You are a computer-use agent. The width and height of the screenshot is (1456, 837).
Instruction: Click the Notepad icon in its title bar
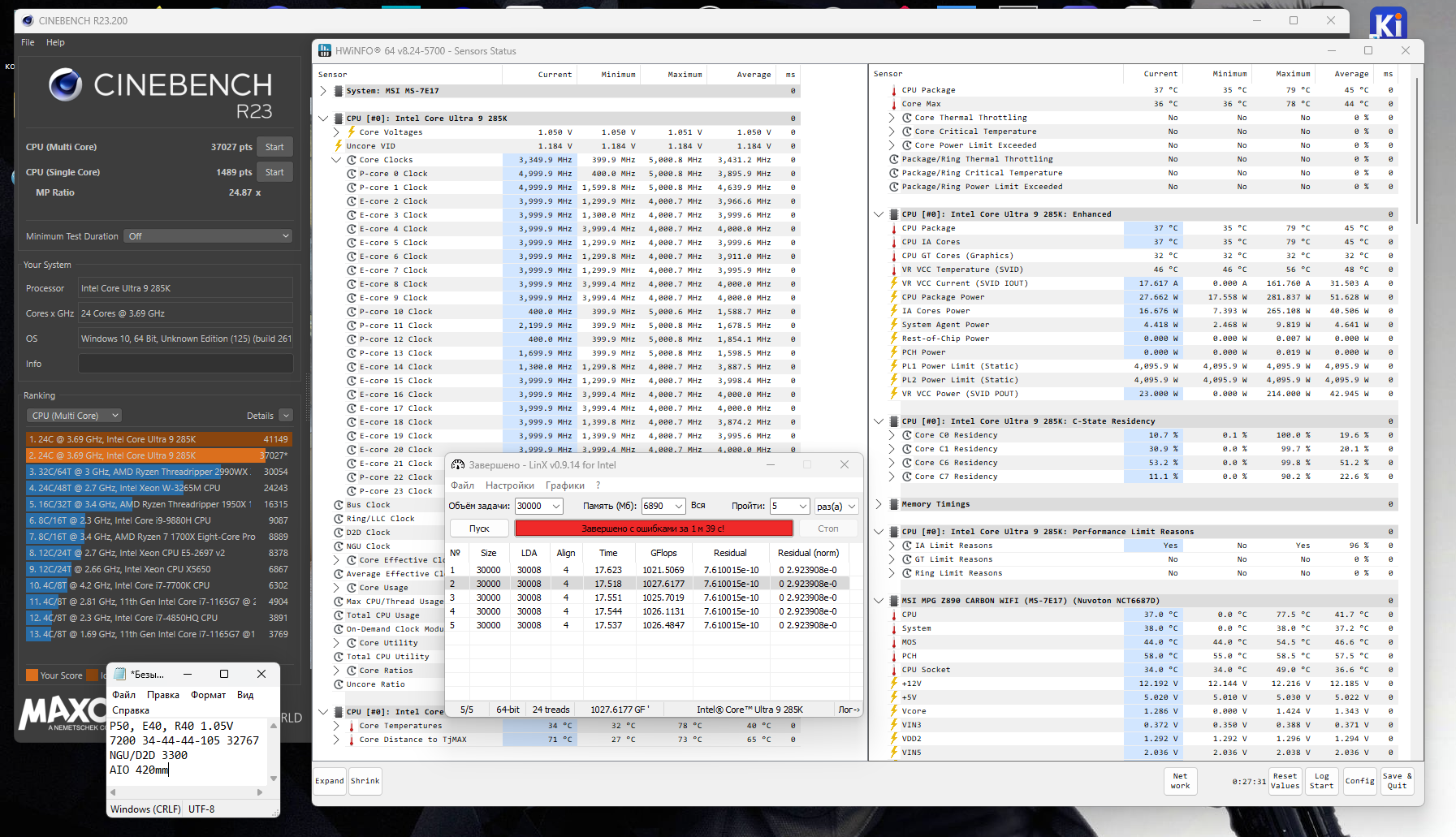120,674
